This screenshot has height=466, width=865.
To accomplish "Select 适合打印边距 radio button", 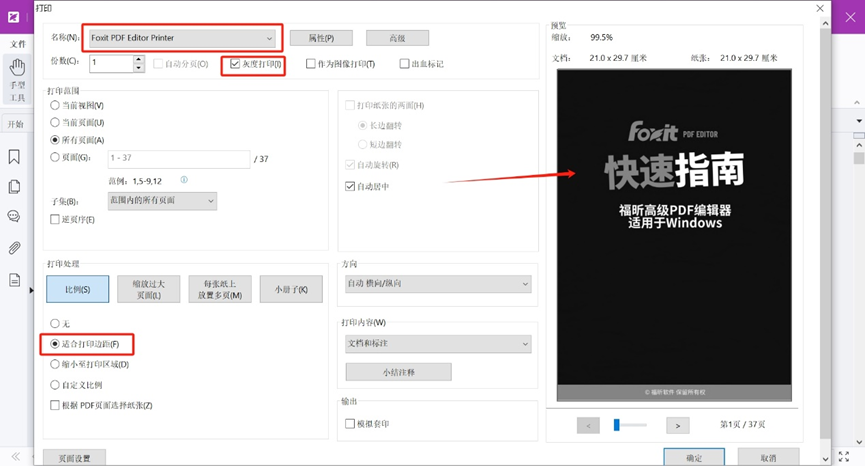I will tap(55, 344).
